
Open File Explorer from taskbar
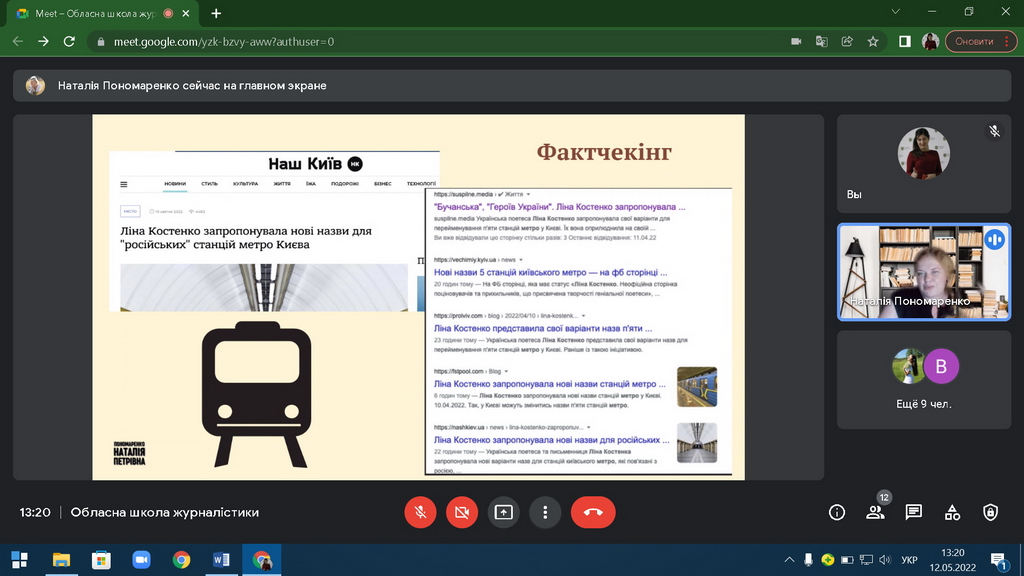click(61, 560)
